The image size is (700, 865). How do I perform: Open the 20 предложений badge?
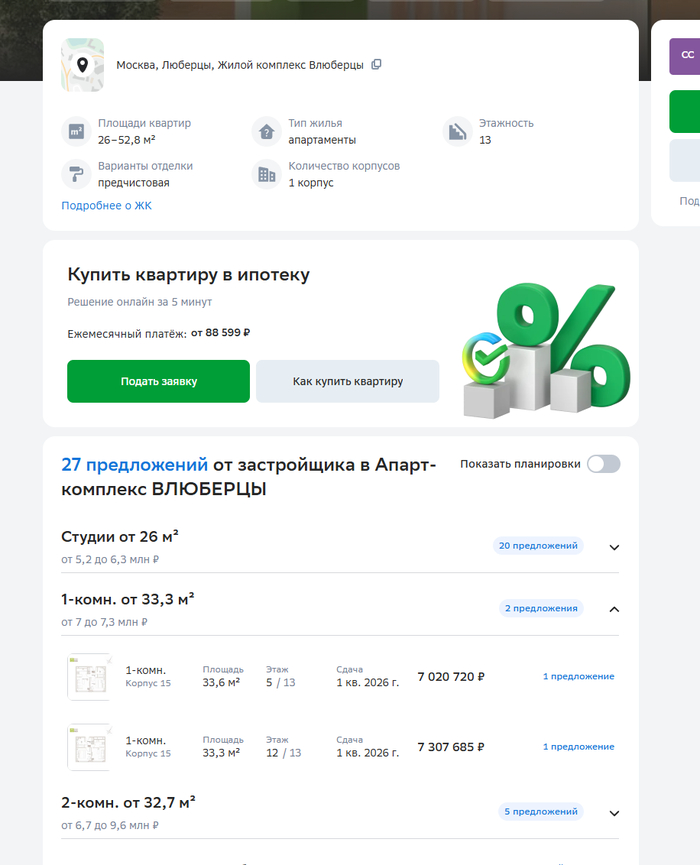(538, 546)
